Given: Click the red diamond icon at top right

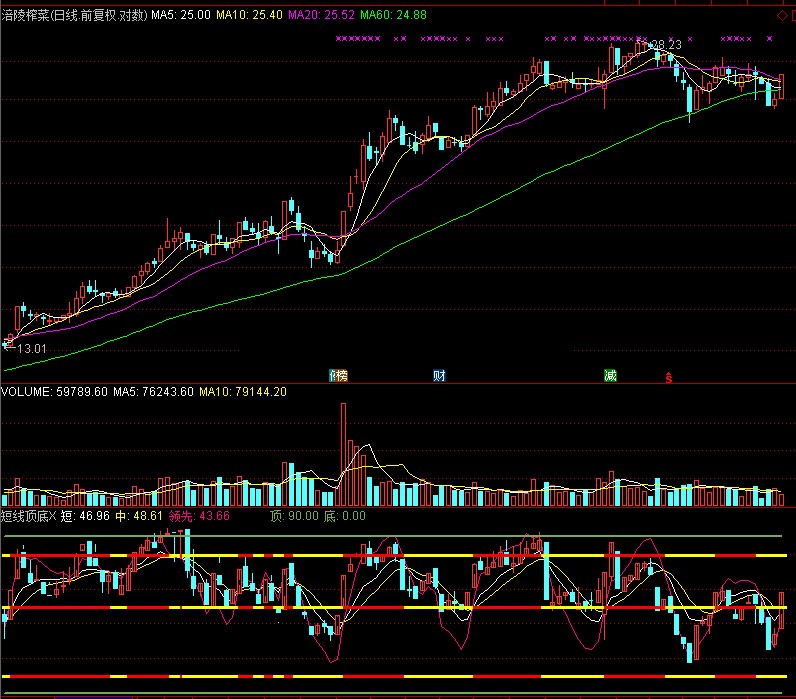Looking at the screenshot, I should coord(782,16).
